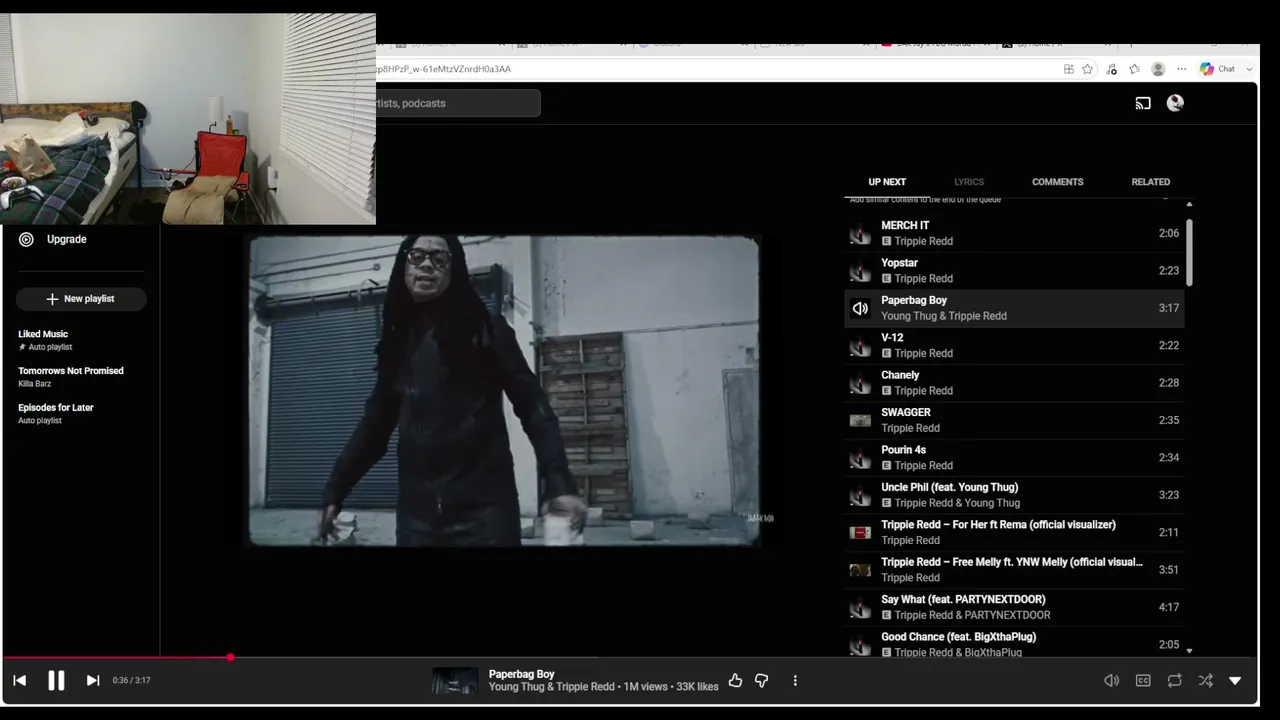Viewport: 1280px width, 720px height.
Task: Mute the player volume
Action: coord(1111,681)
